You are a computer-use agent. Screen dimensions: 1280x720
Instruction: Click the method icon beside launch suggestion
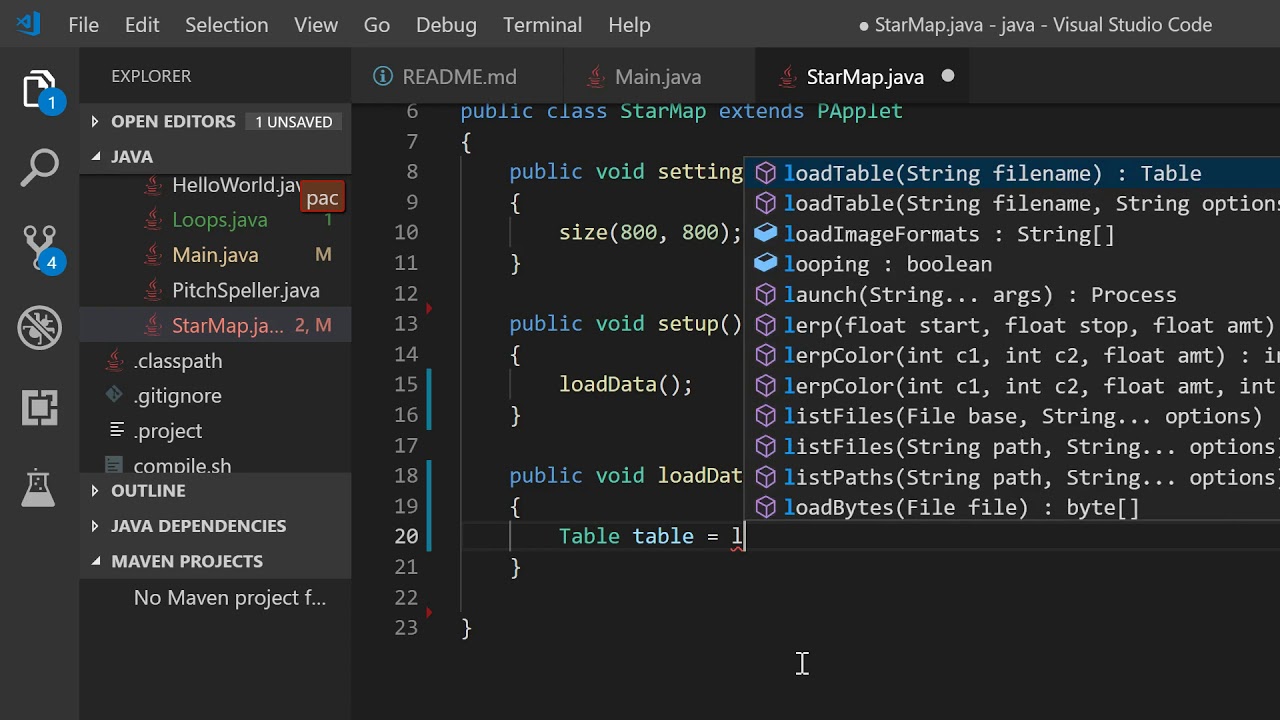tap(766, 295)
